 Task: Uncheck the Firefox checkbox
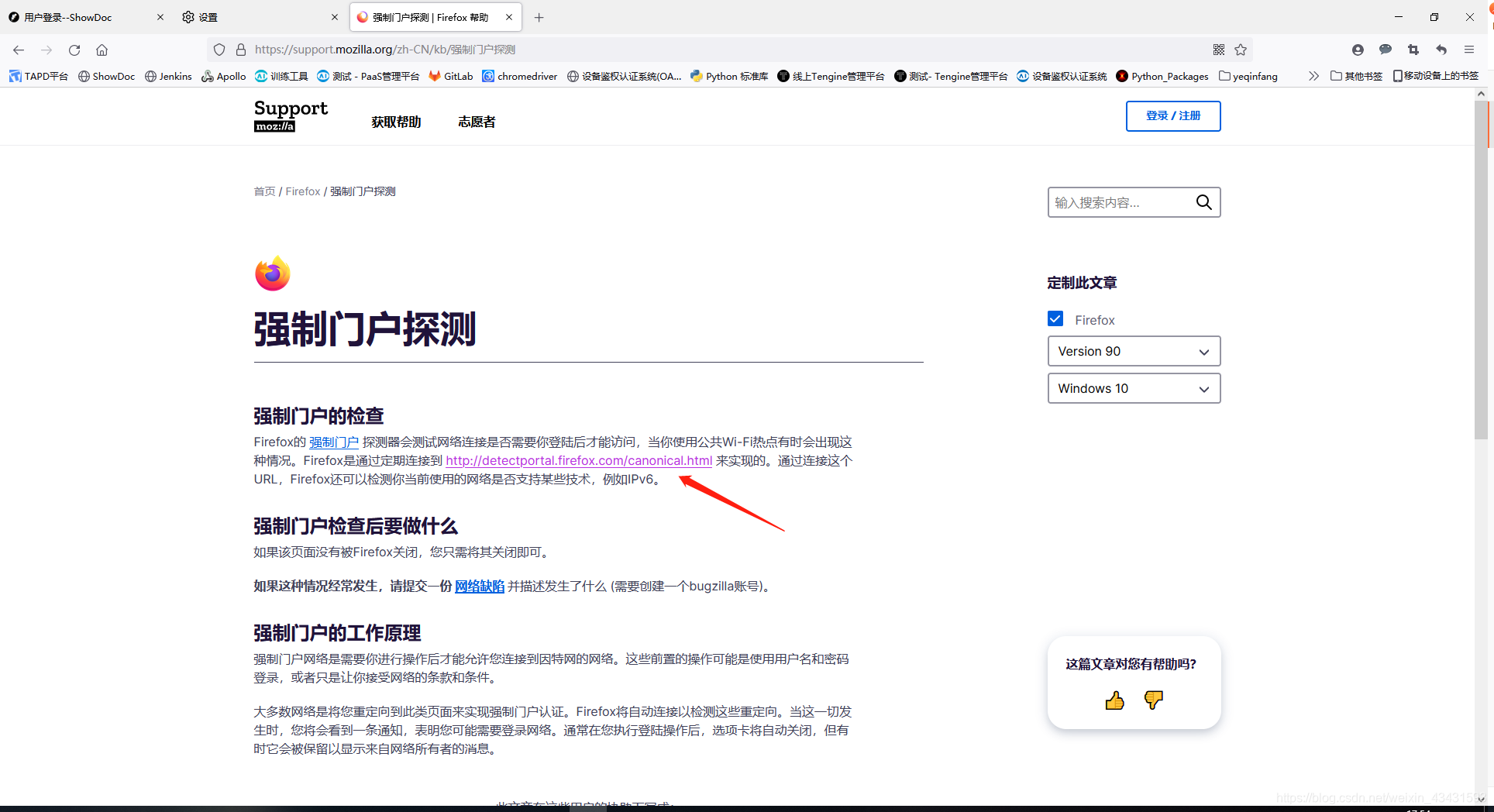[1055, 318]
